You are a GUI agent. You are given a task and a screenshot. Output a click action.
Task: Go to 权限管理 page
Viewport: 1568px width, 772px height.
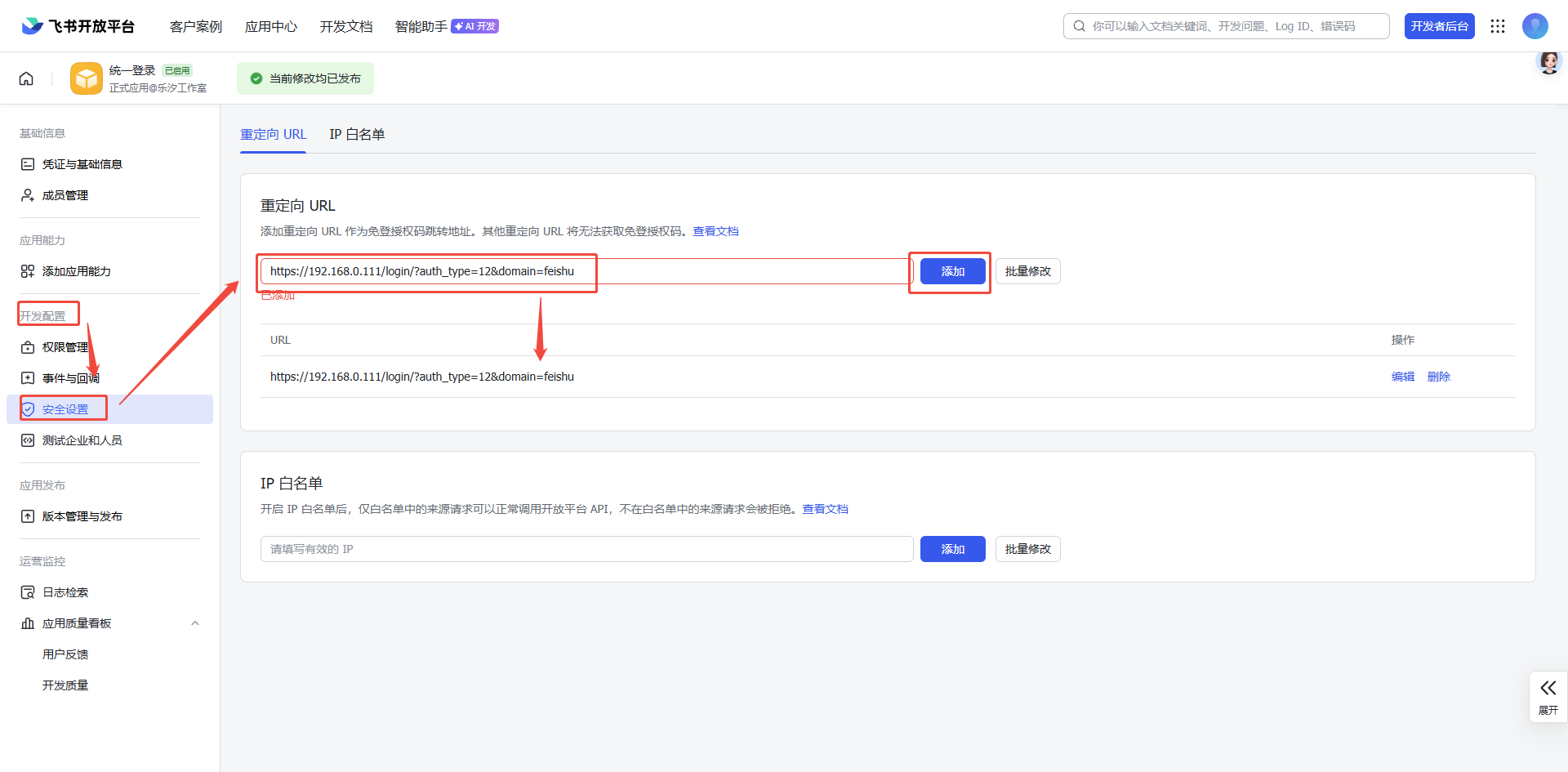(x=65, y=347)
